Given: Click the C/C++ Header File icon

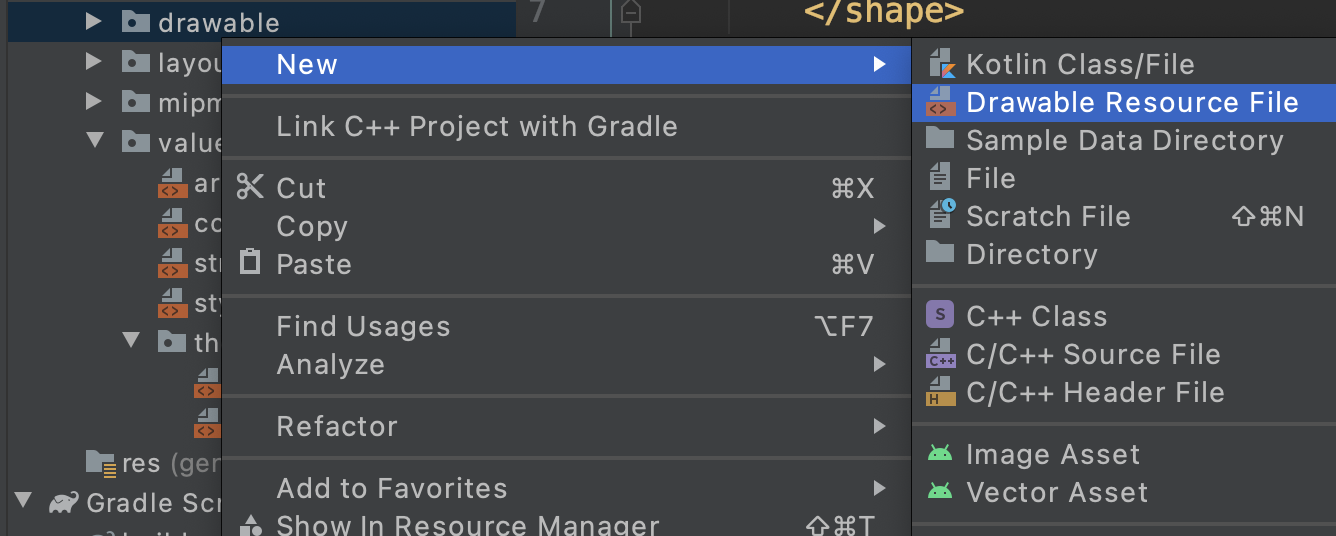Looking at the screenshot, I should tap(941, 392).
